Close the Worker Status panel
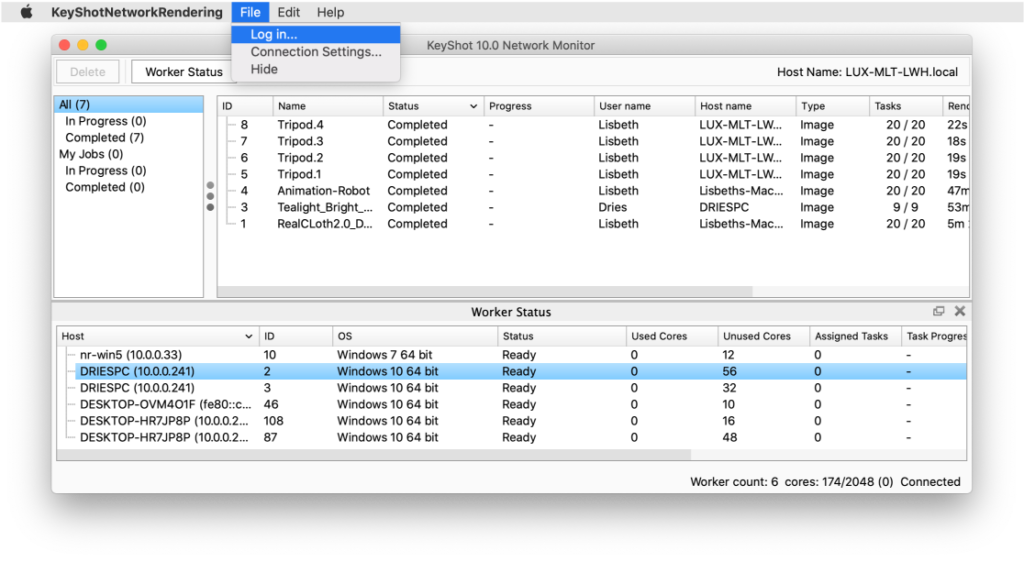Viewport: 1024px width, 562px height. (x=960, y=312)
